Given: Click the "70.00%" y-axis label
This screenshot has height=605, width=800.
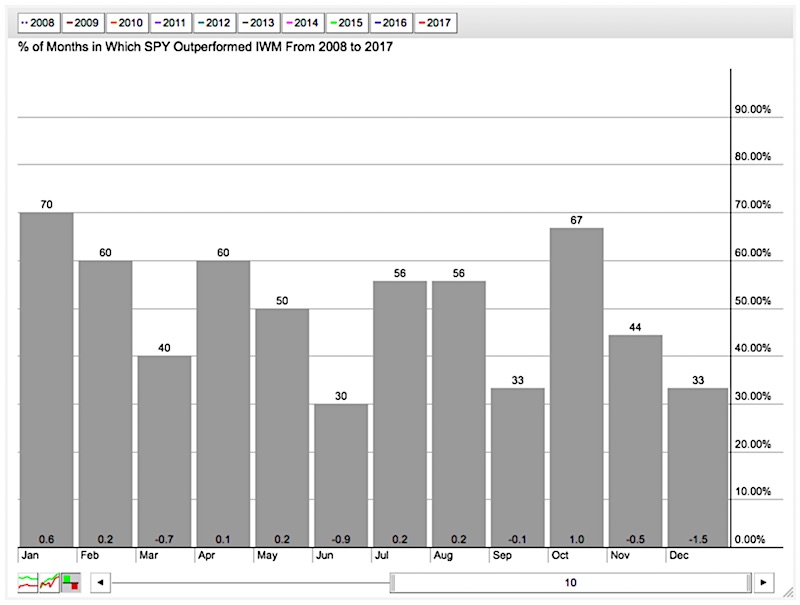Looking at the screenshot, I should pyautogui.click(x=753, y=205).
